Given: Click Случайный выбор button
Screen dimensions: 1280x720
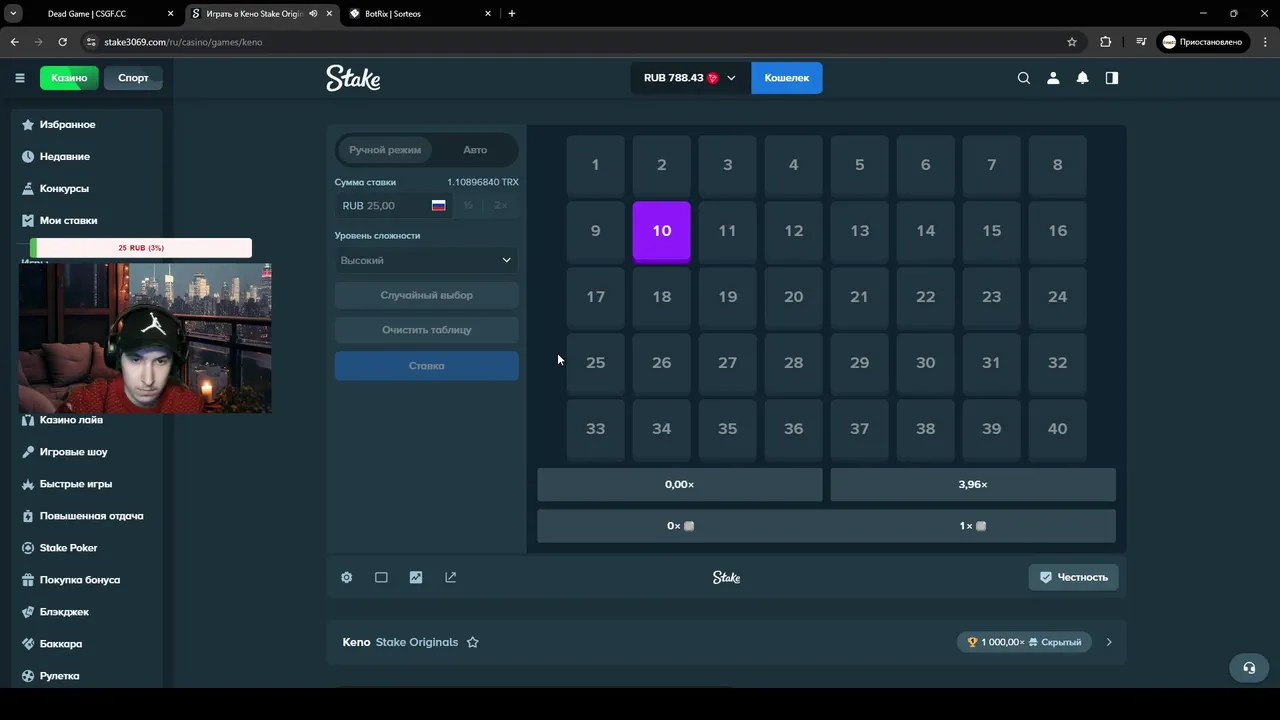Looking at the screenshot, I should click(x=427, y=296).
